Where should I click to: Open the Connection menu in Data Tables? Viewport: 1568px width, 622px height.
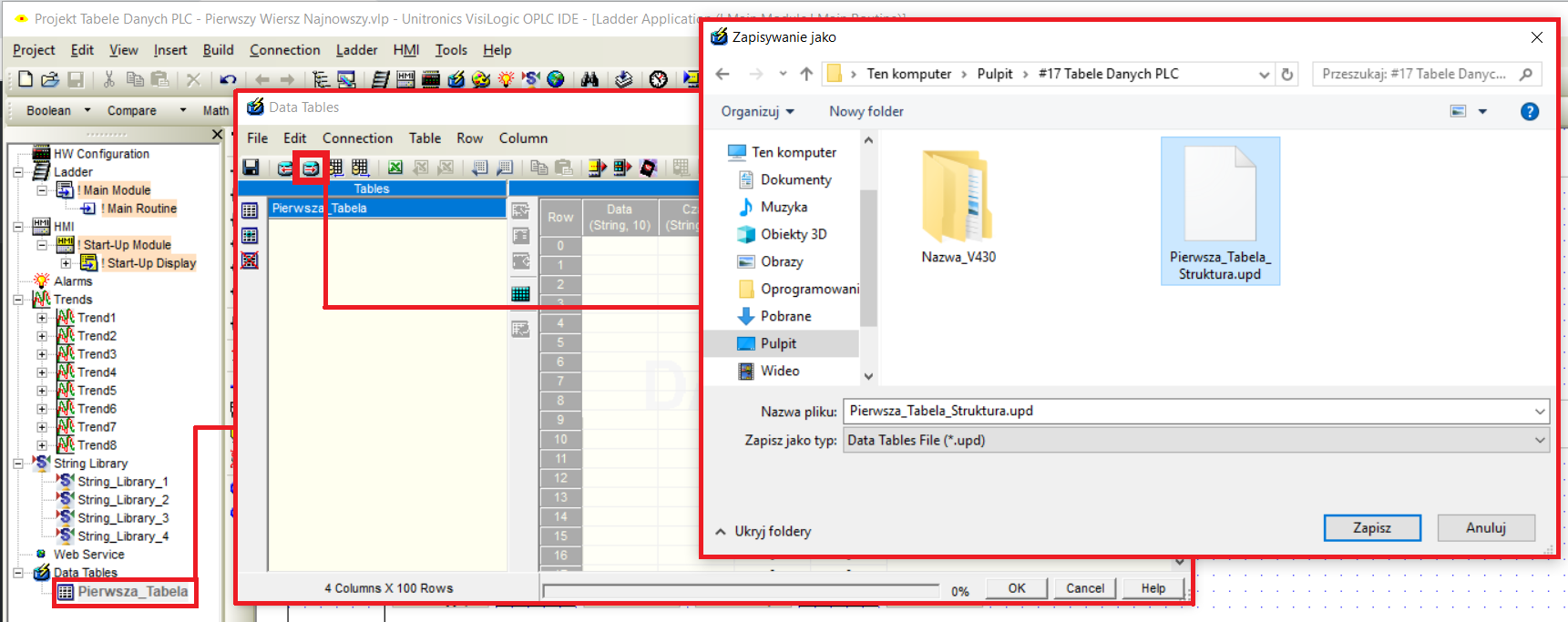click(357, 138)
